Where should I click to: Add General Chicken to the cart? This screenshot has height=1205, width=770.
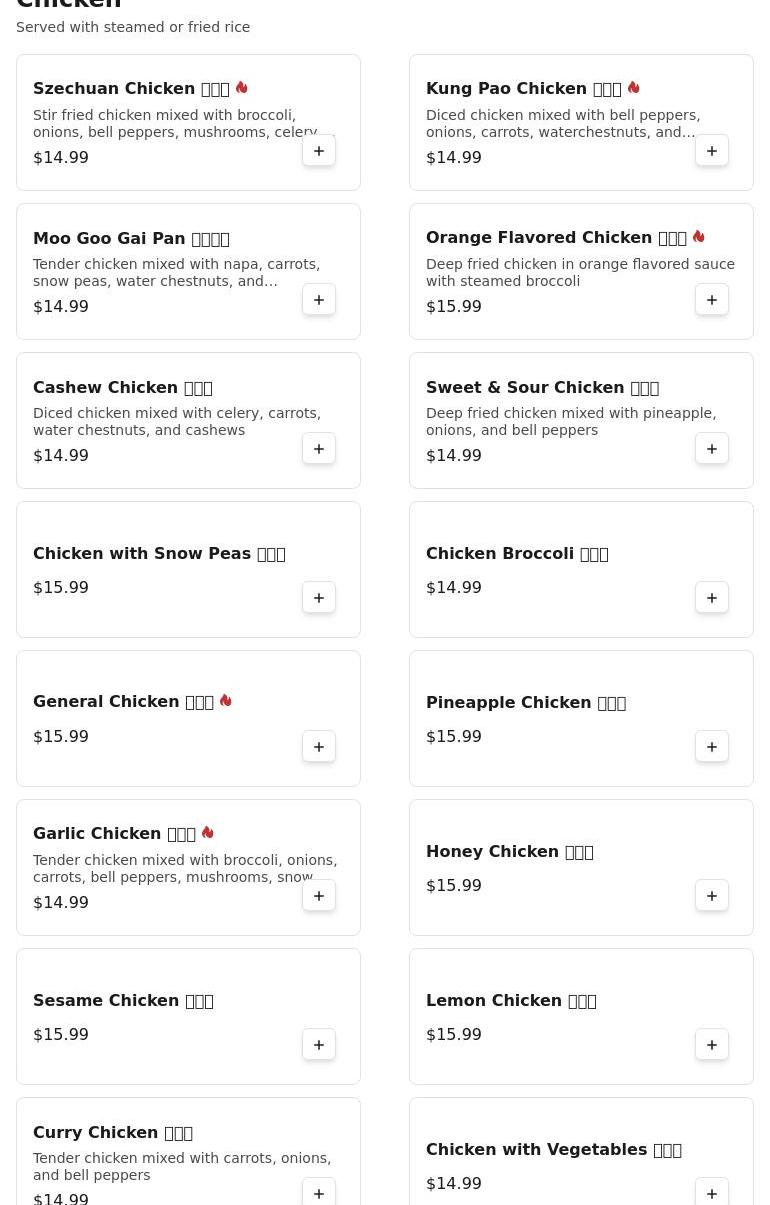point(319,747)
